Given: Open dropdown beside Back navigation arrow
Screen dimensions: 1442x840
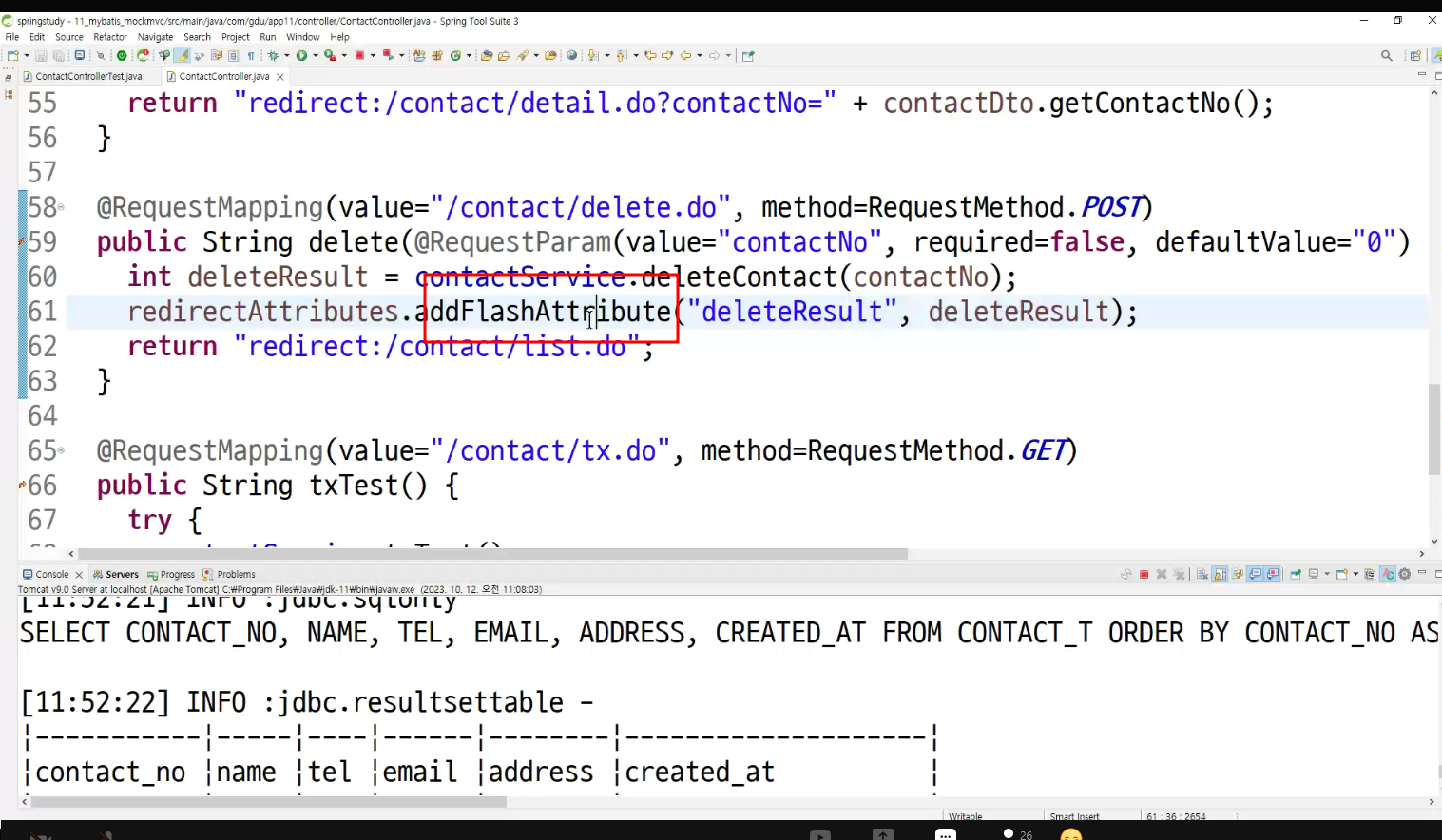Looking at the screenshot, I should tap(700, 56).
